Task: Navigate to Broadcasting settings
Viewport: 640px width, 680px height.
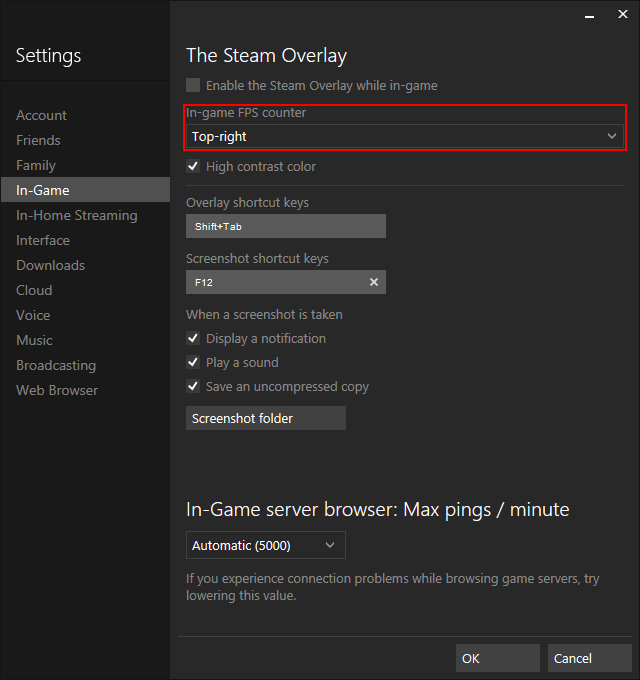Action: (x=56, y=366)
